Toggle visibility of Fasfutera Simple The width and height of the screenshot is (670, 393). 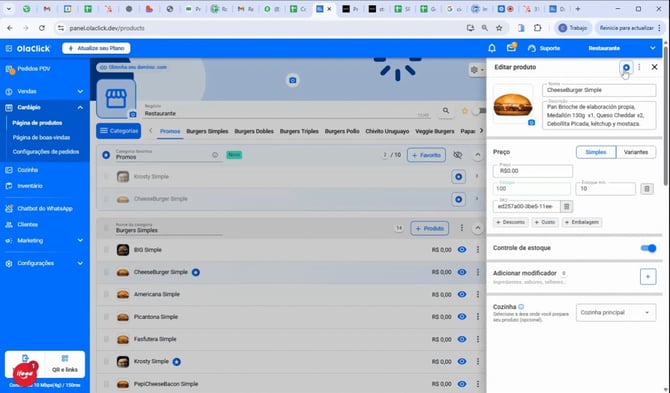(x=462, y=339)
